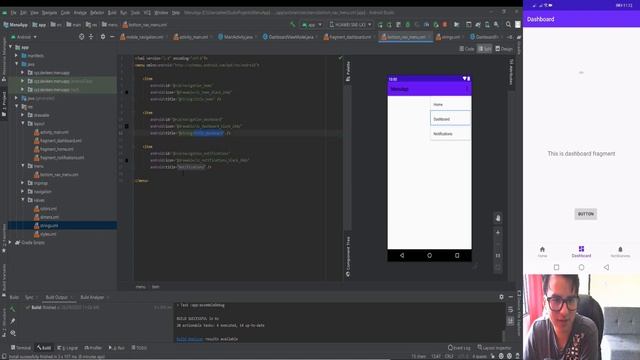Switch to fragment_dashboard.xml tab

[x=348, y=37]
